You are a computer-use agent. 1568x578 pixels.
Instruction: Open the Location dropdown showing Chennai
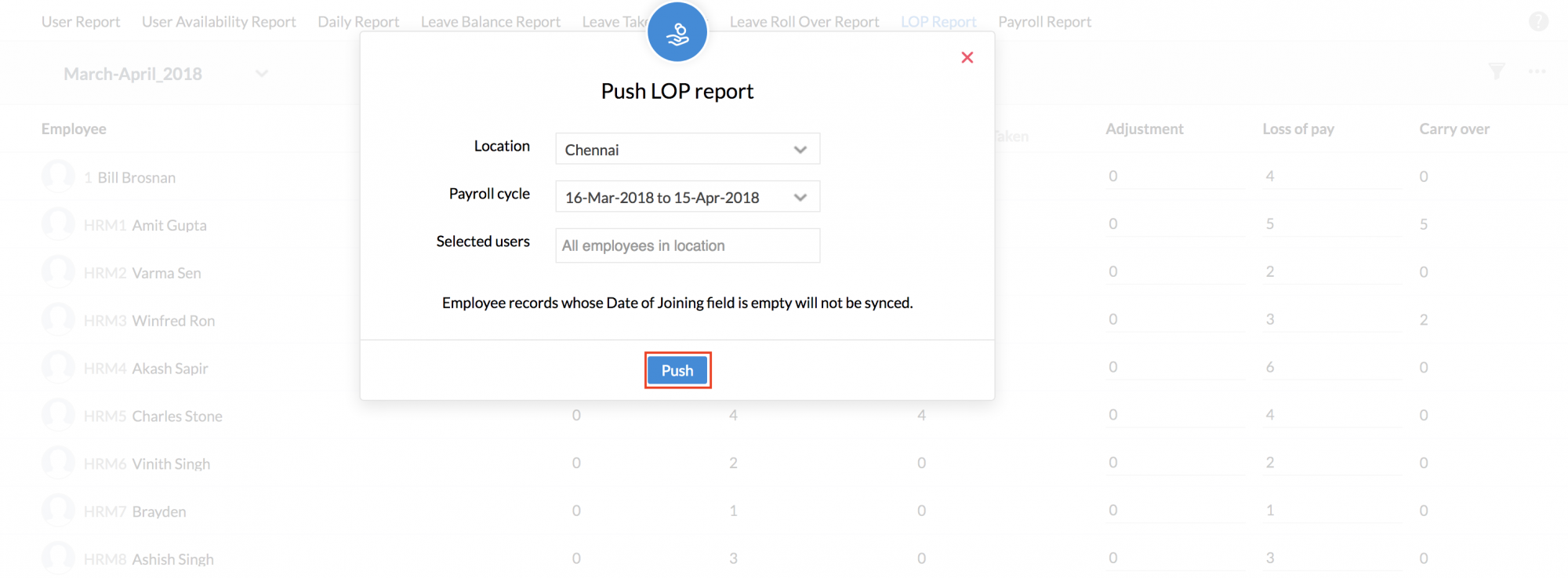688,149
